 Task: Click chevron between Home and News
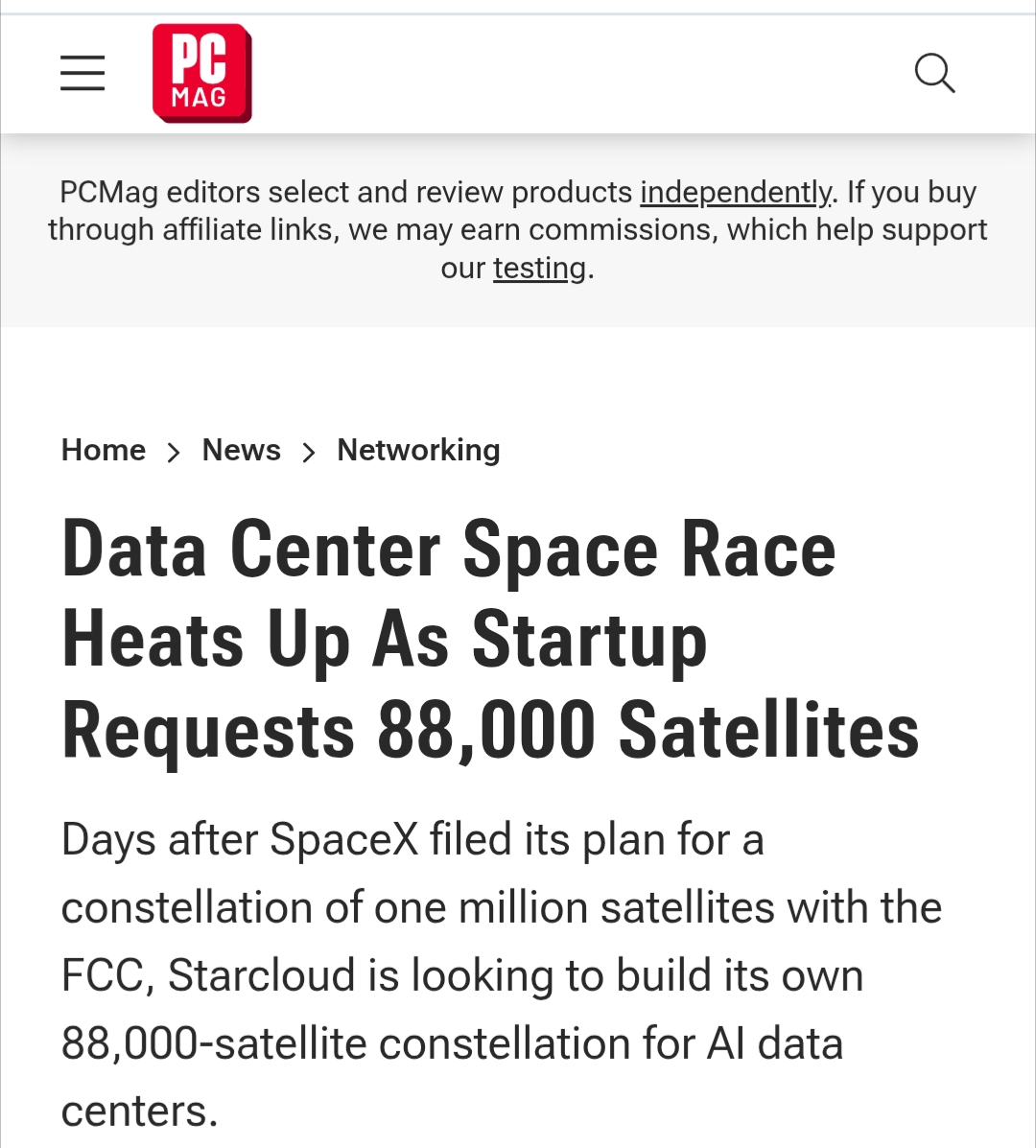pyautogui.click(x=174, y=452)
